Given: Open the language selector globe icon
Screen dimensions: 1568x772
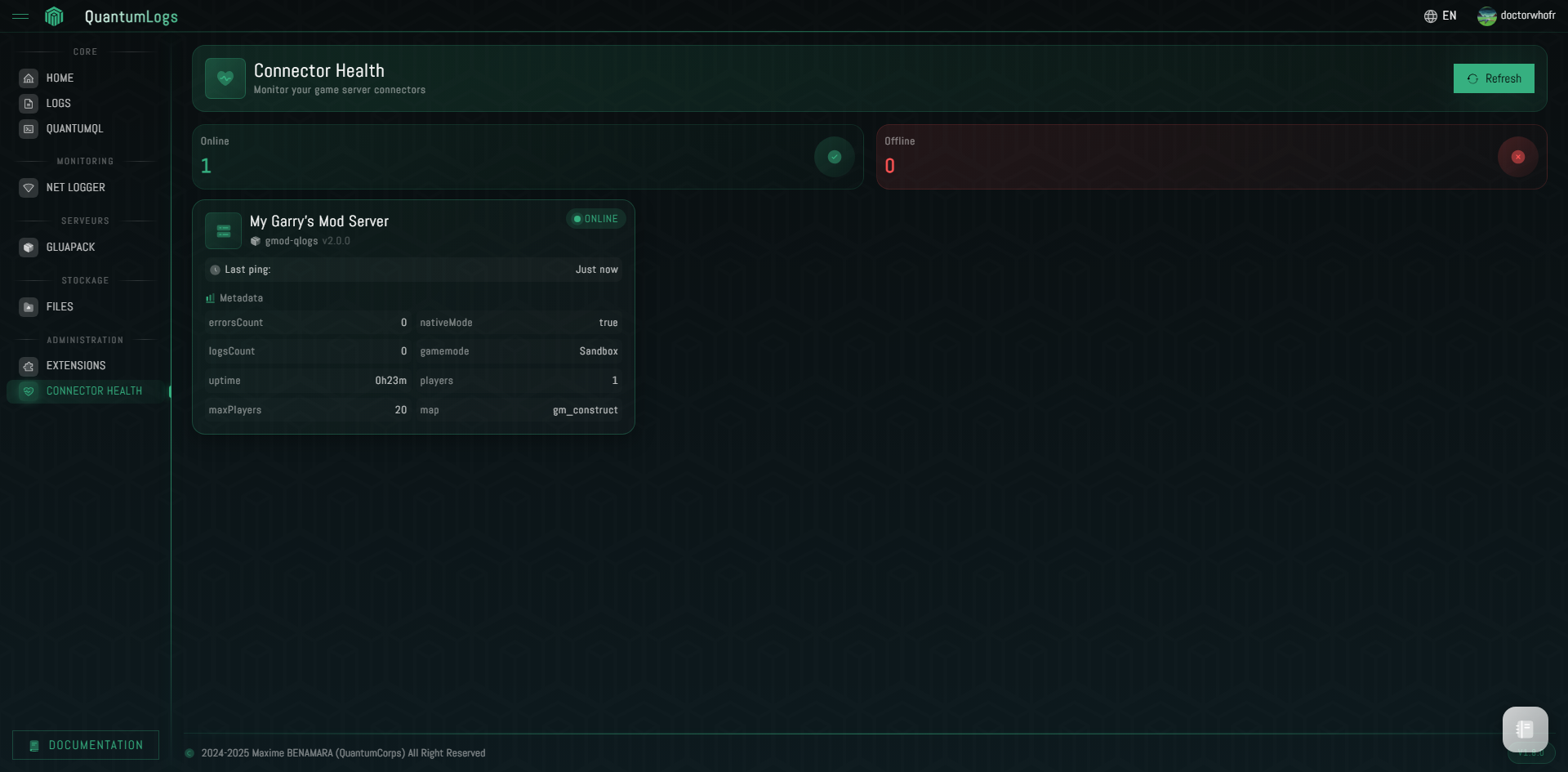Looking at the screenshot, I should [1431, 16].
